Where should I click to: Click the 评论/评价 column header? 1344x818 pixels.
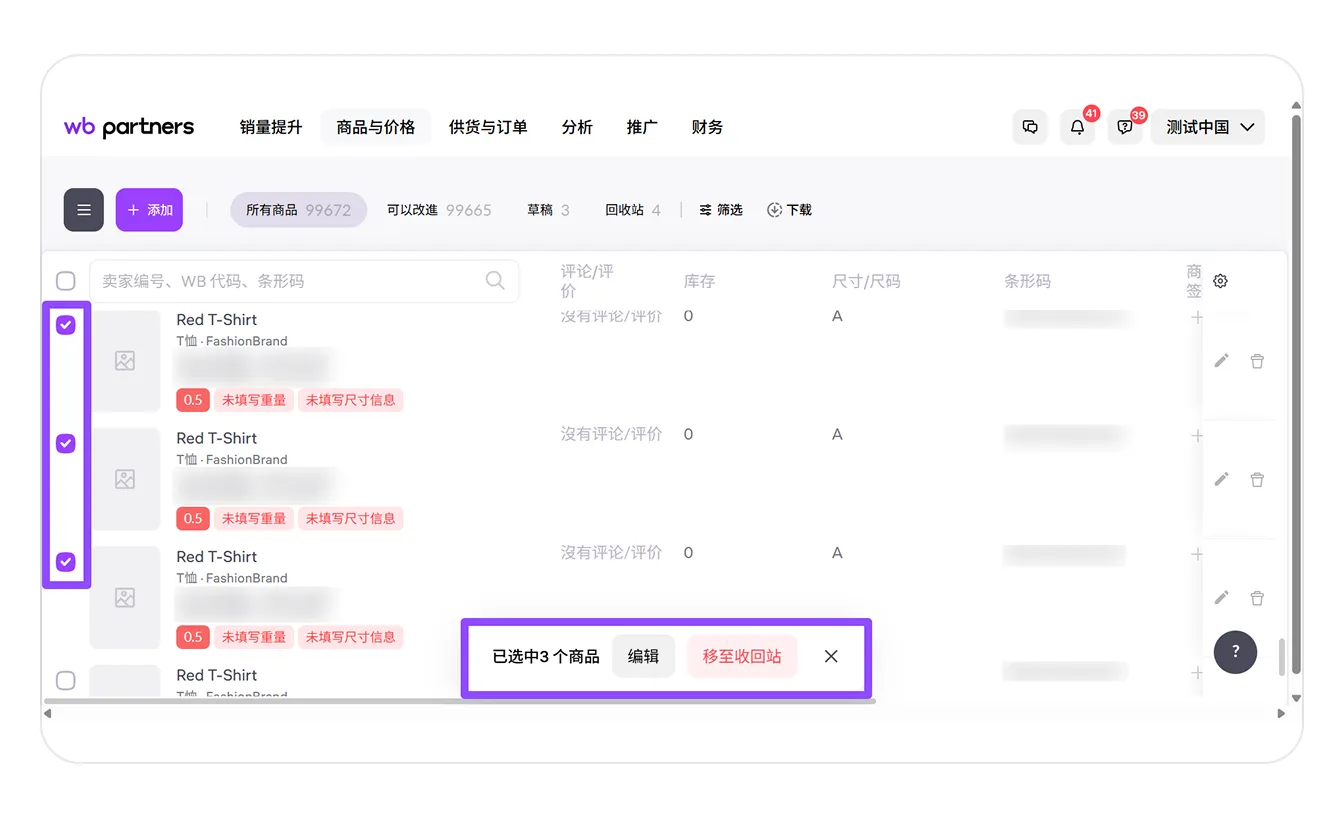pos(587,281)
